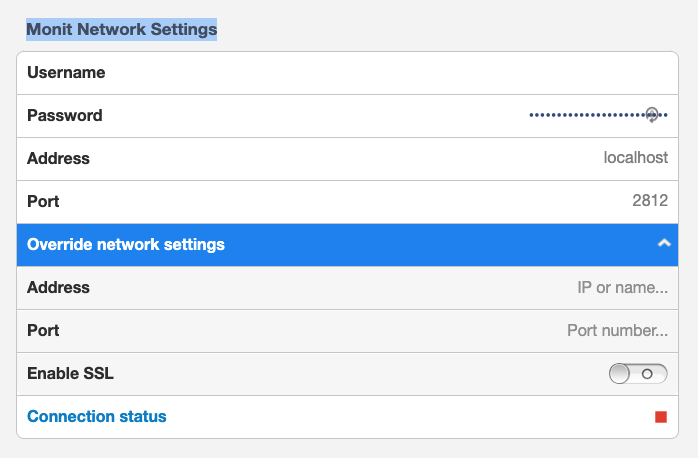Screen dimensions: 698x458
Task: Toggle the Enable SSL switch
Action: [x=638, y=374]
